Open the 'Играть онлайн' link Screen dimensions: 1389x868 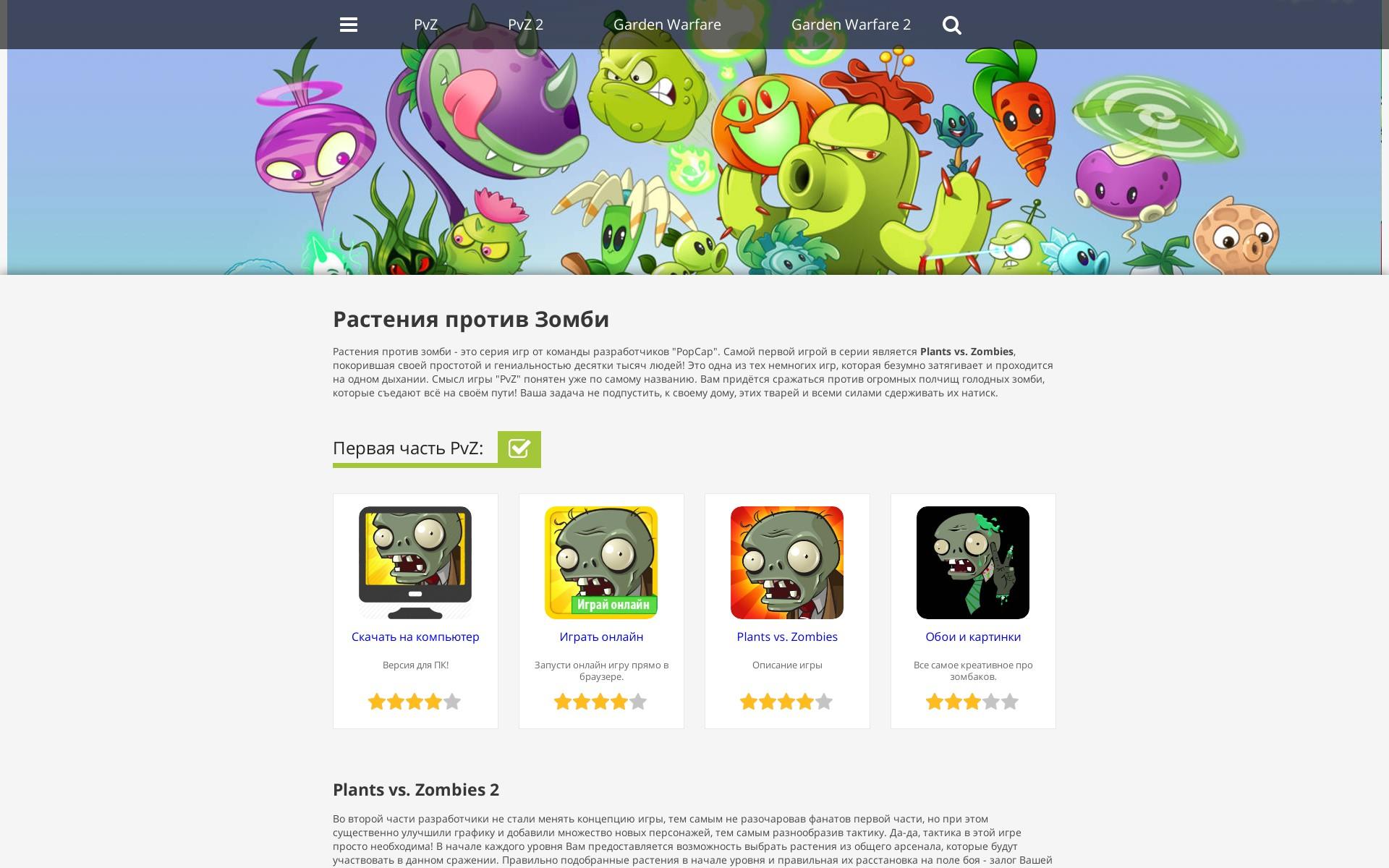point(601,637)
